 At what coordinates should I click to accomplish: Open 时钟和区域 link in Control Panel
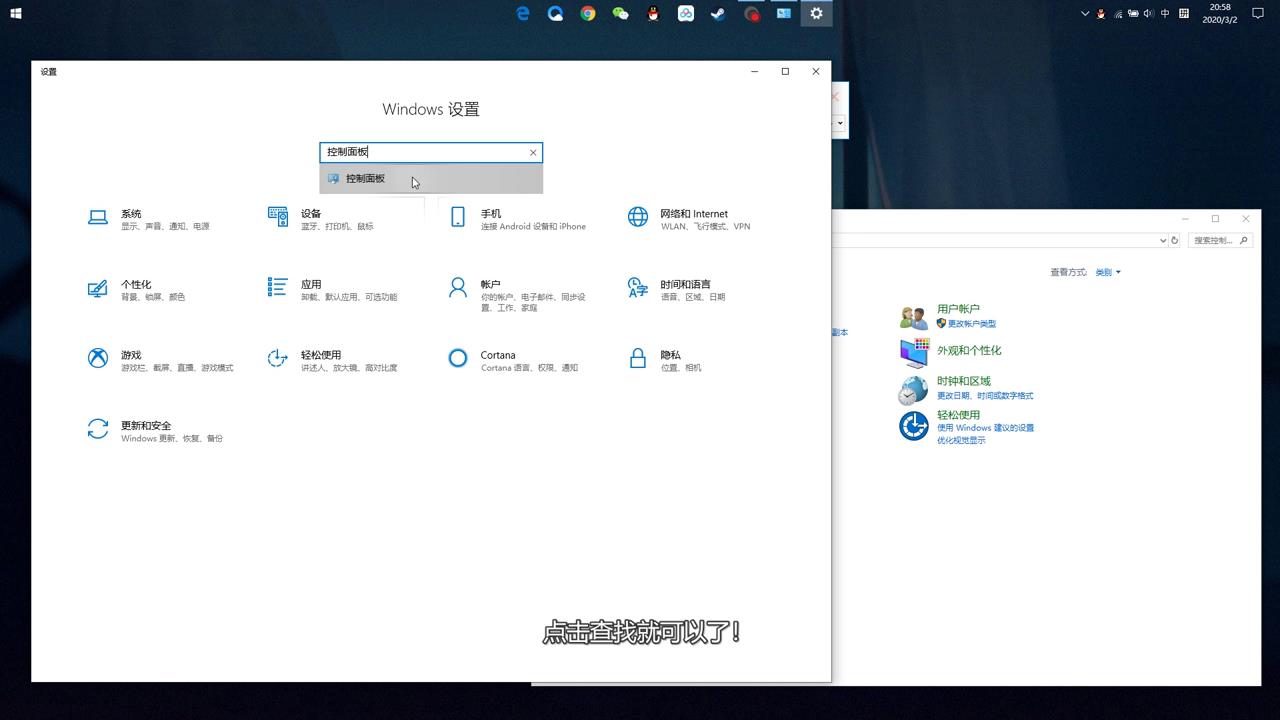coord(963,381)
